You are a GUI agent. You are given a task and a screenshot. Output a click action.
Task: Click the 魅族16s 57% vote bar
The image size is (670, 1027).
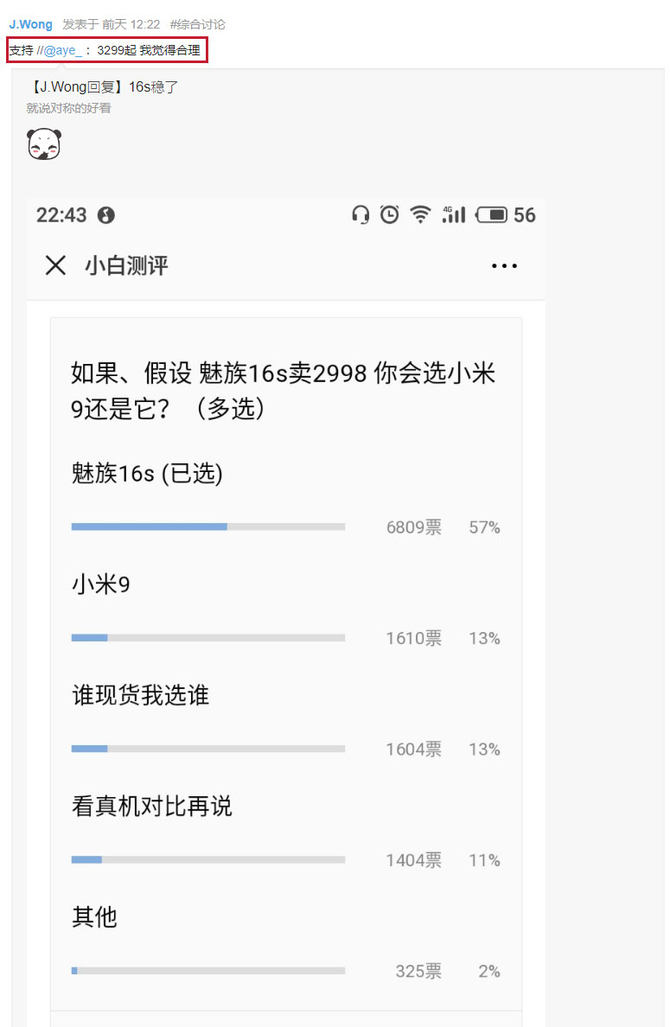(x=208, y=526)
